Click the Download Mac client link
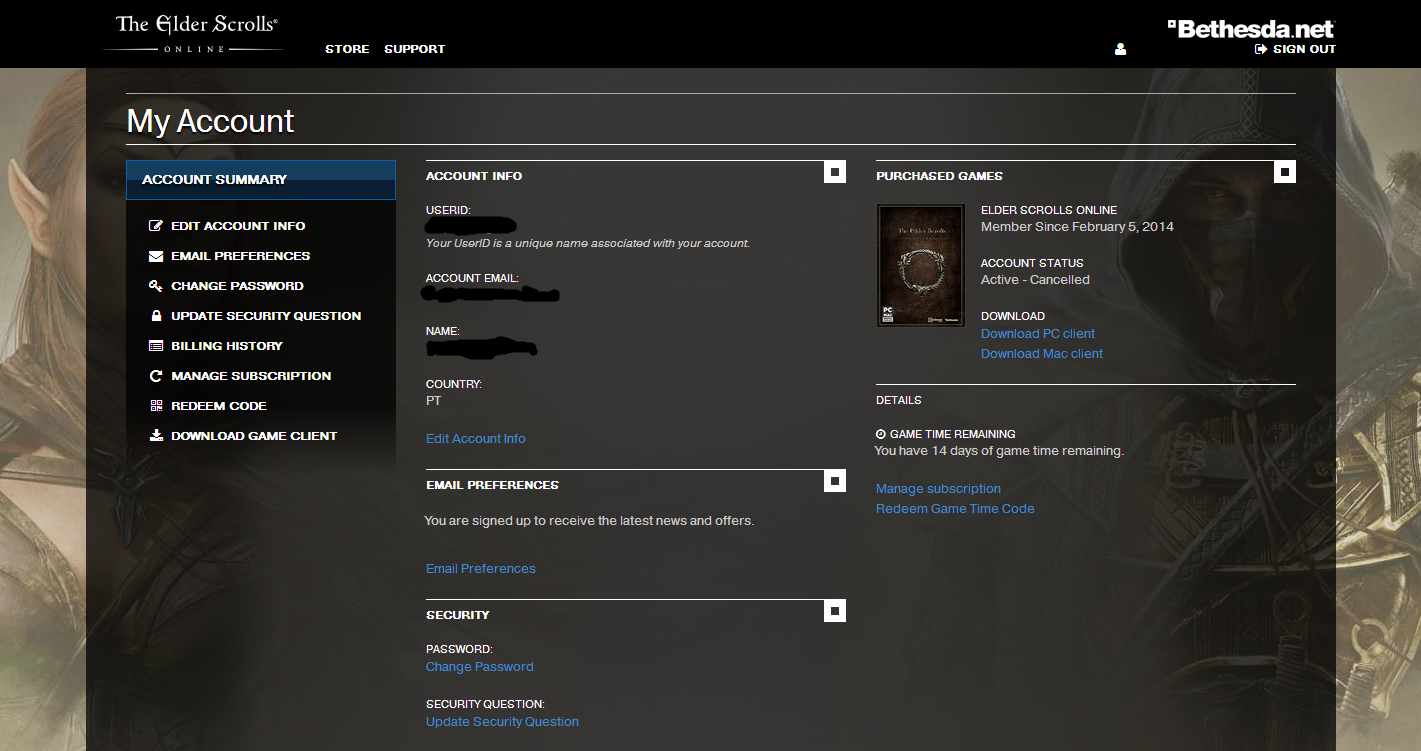Viewport: 1421px width, 751px height. click(x=1042, y=354)
